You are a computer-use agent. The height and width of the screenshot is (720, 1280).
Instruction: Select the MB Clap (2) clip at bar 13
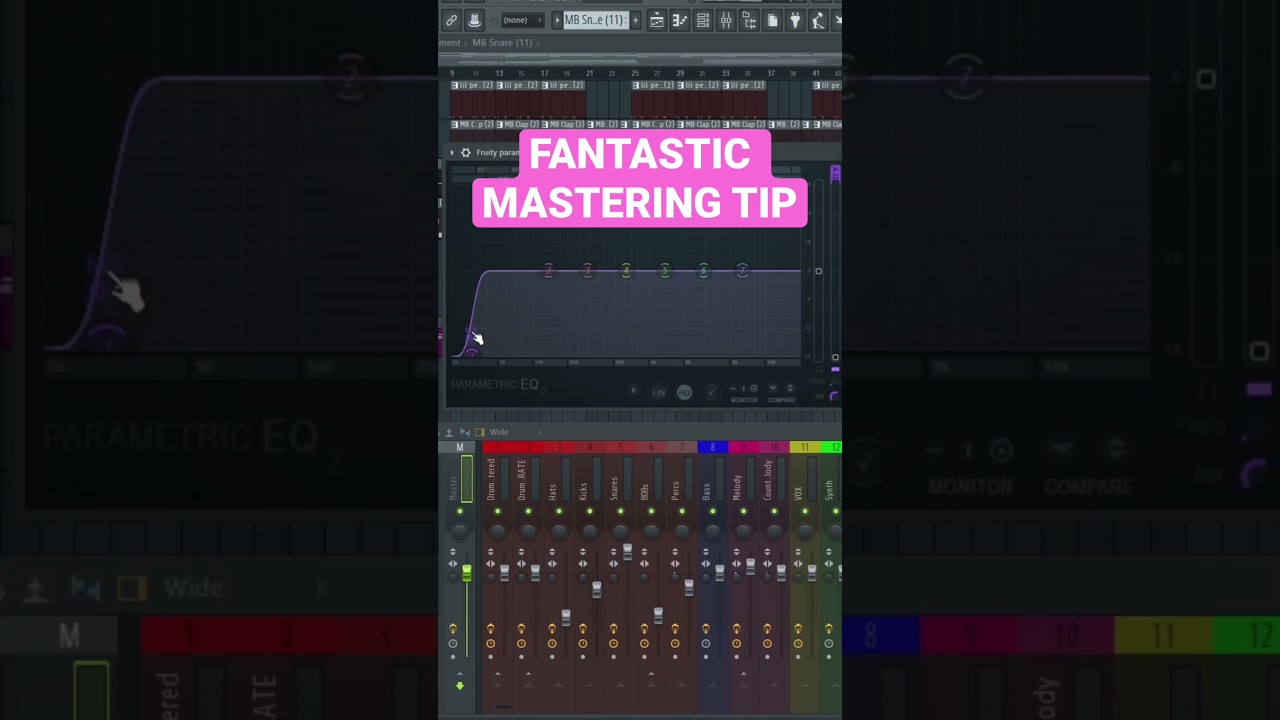(518, 124)
